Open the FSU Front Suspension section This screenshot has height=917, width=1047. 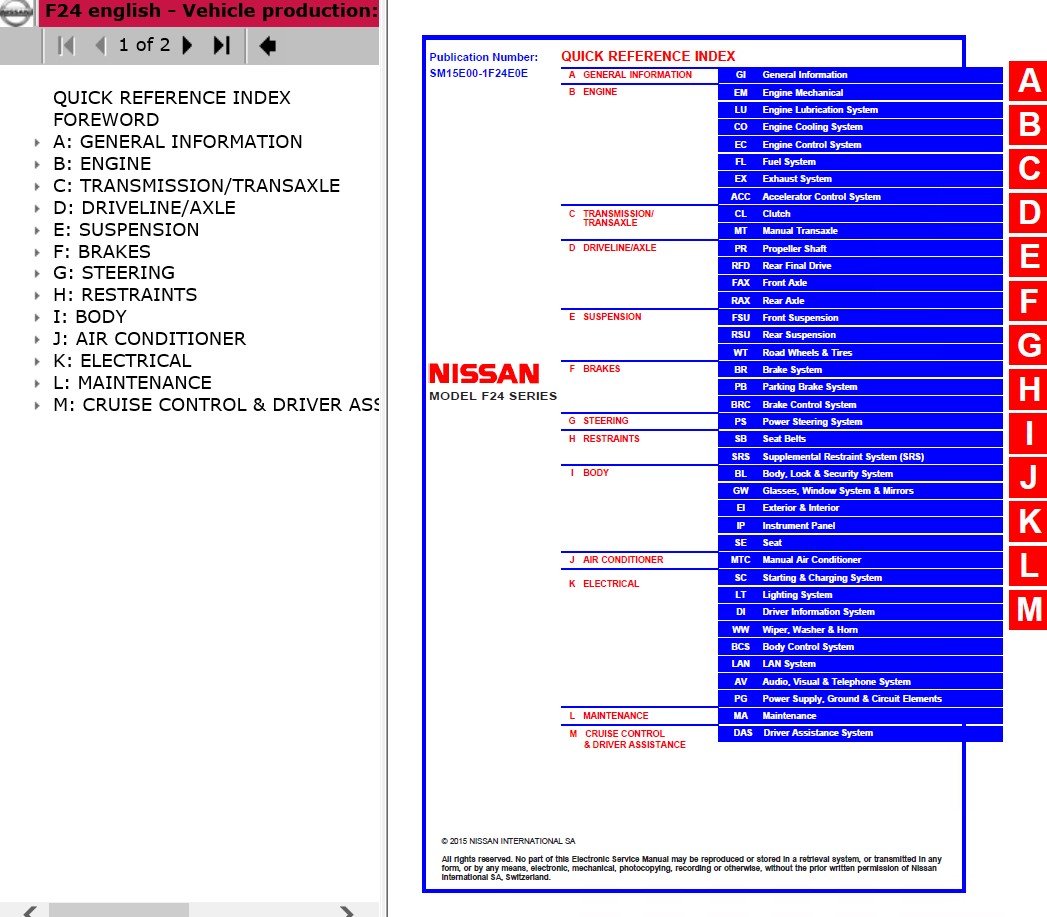[860, 318]
